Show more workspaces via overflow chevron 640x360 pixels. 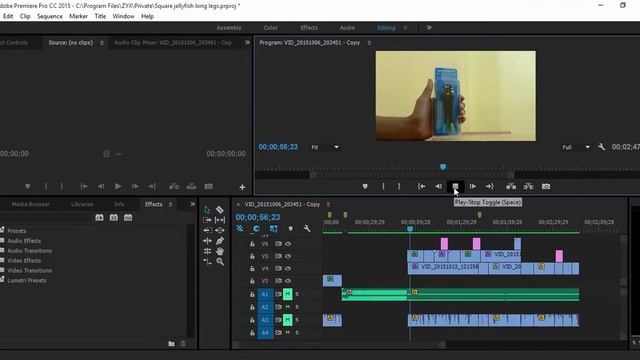pos(429,28)
